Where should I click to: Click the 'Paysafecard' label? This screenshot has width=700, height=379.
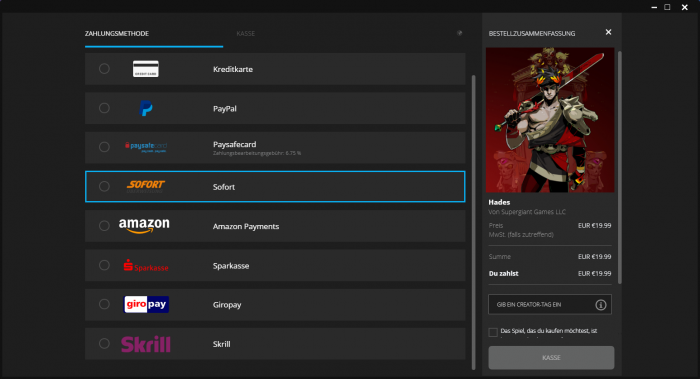(x=234, y=144)
